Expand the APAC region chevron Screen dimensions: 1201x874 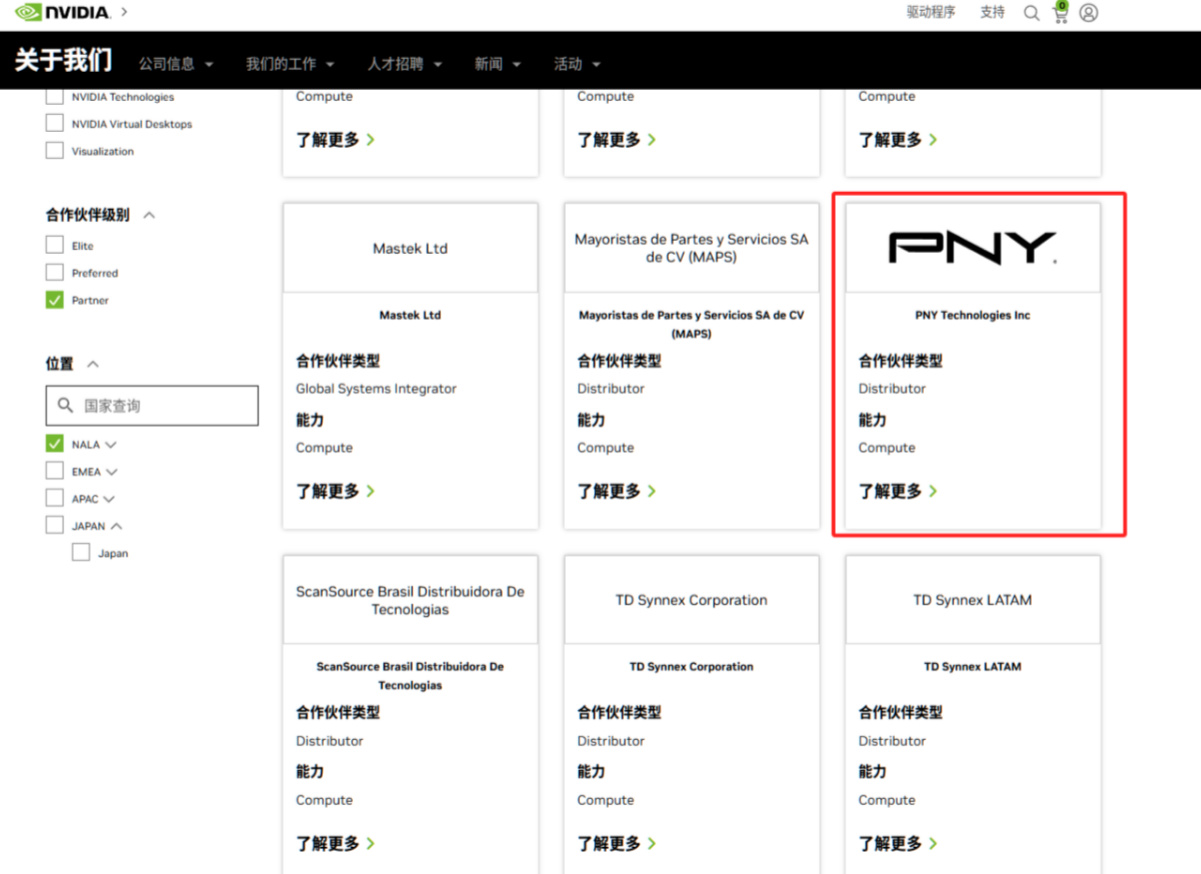tap(108, 498)
